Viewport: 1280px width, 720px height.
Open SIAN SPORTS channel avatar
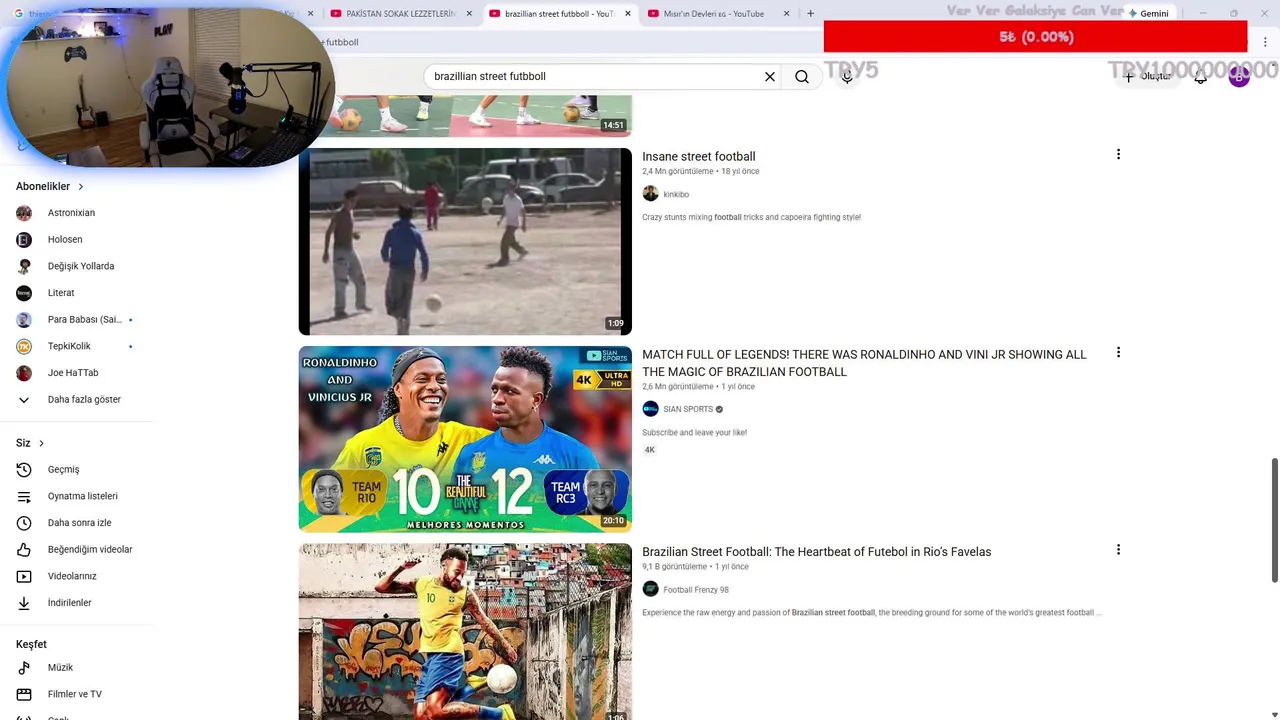coord(650,409)
